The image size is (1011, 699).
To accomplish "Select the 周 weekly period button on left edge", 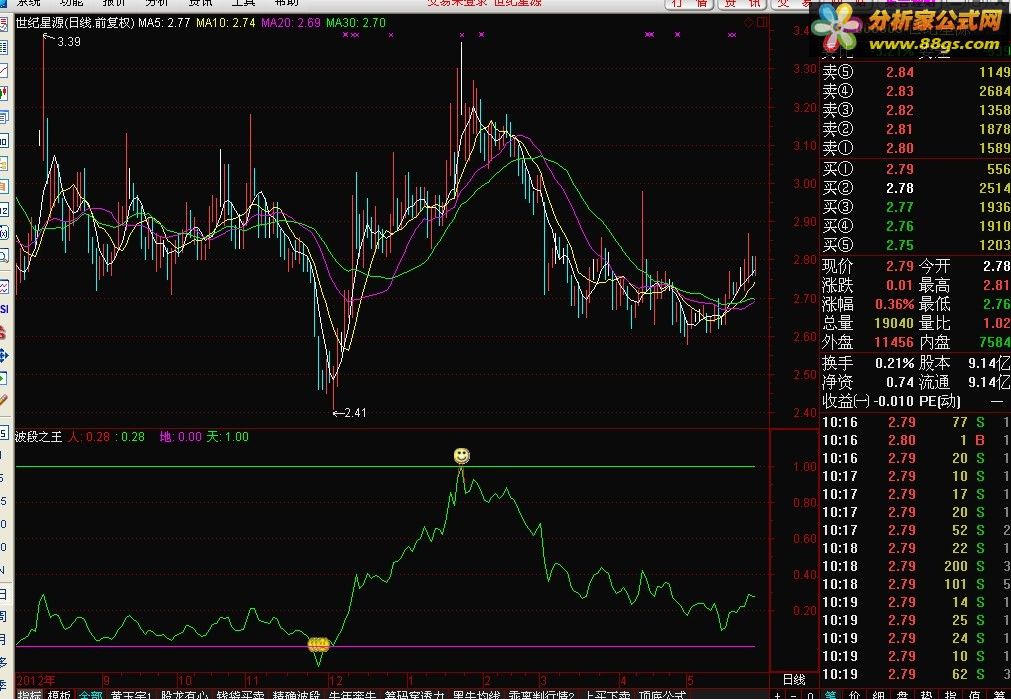I will tap(3, 616).
